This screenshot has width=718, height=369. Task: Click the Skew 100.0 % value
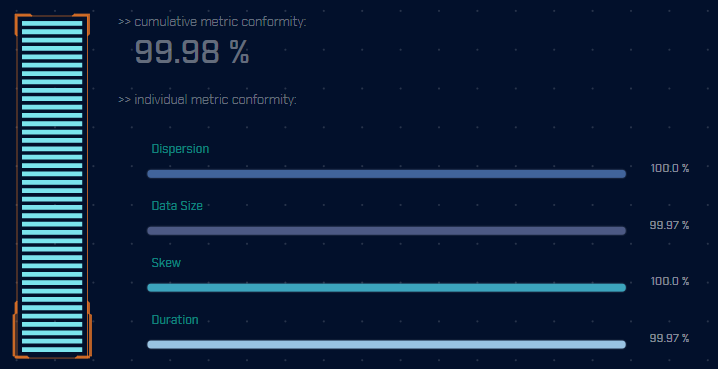tap(670, 281)
